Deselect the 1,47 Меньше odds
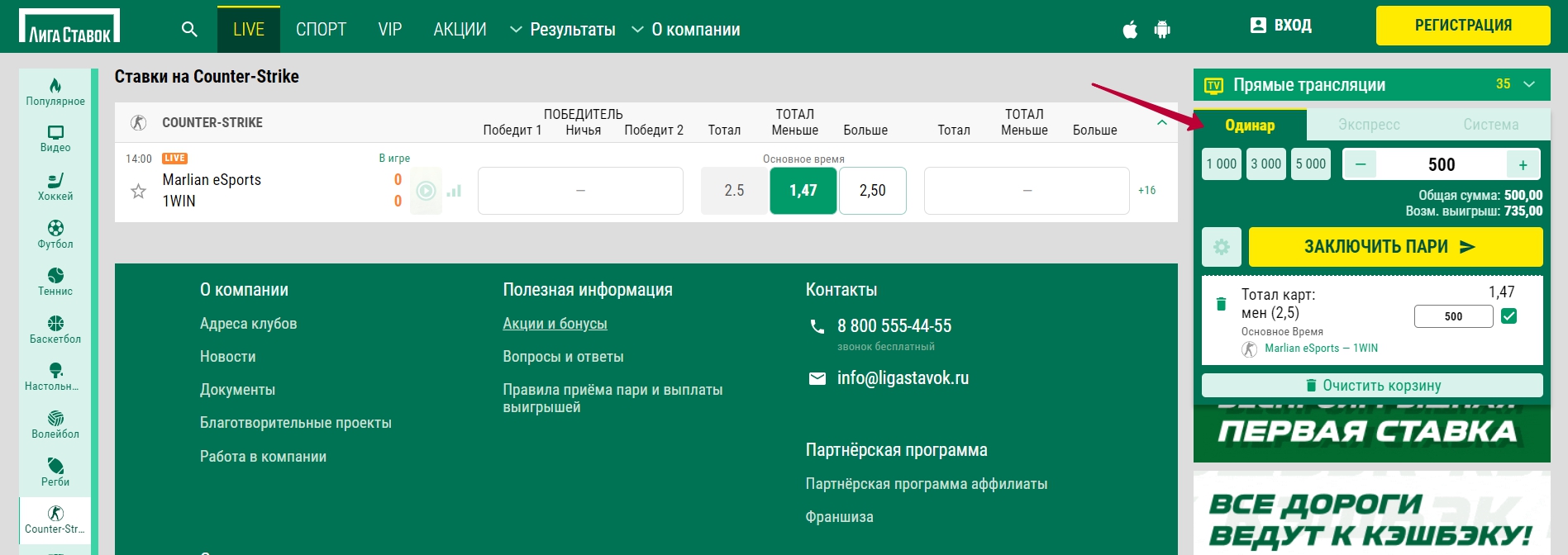 click(x=803, y=191)
